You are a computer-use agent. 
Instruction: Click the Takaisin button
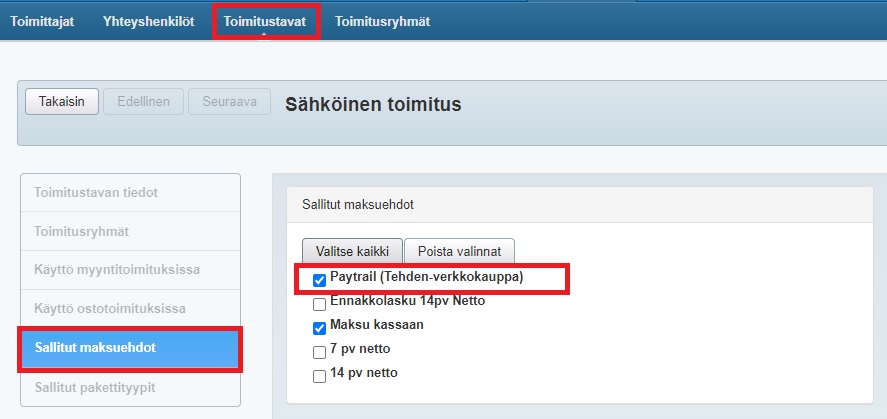point(62,102)
